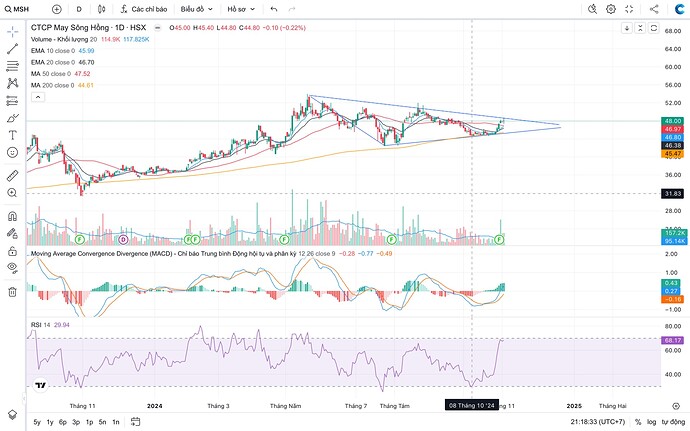Select the ruler measuring tool

click(12, 176)
